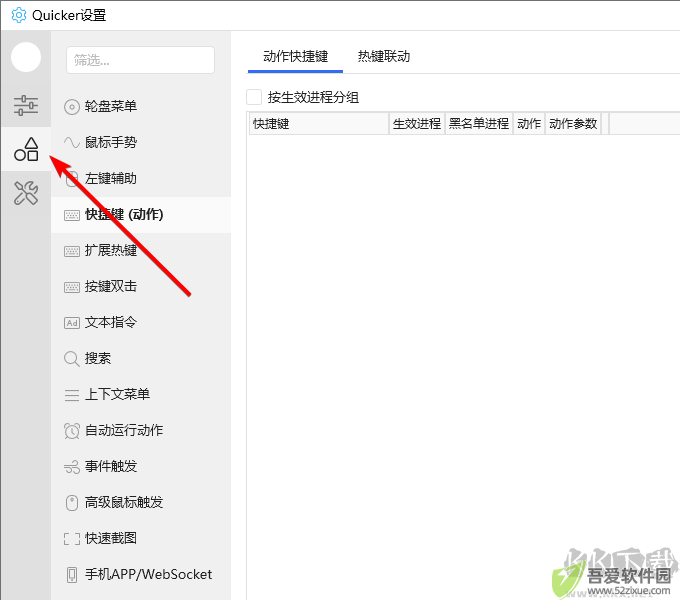This screenshot has height=600, width=680.
Task: Open 事件触发 settings
Action: point(141,466)
